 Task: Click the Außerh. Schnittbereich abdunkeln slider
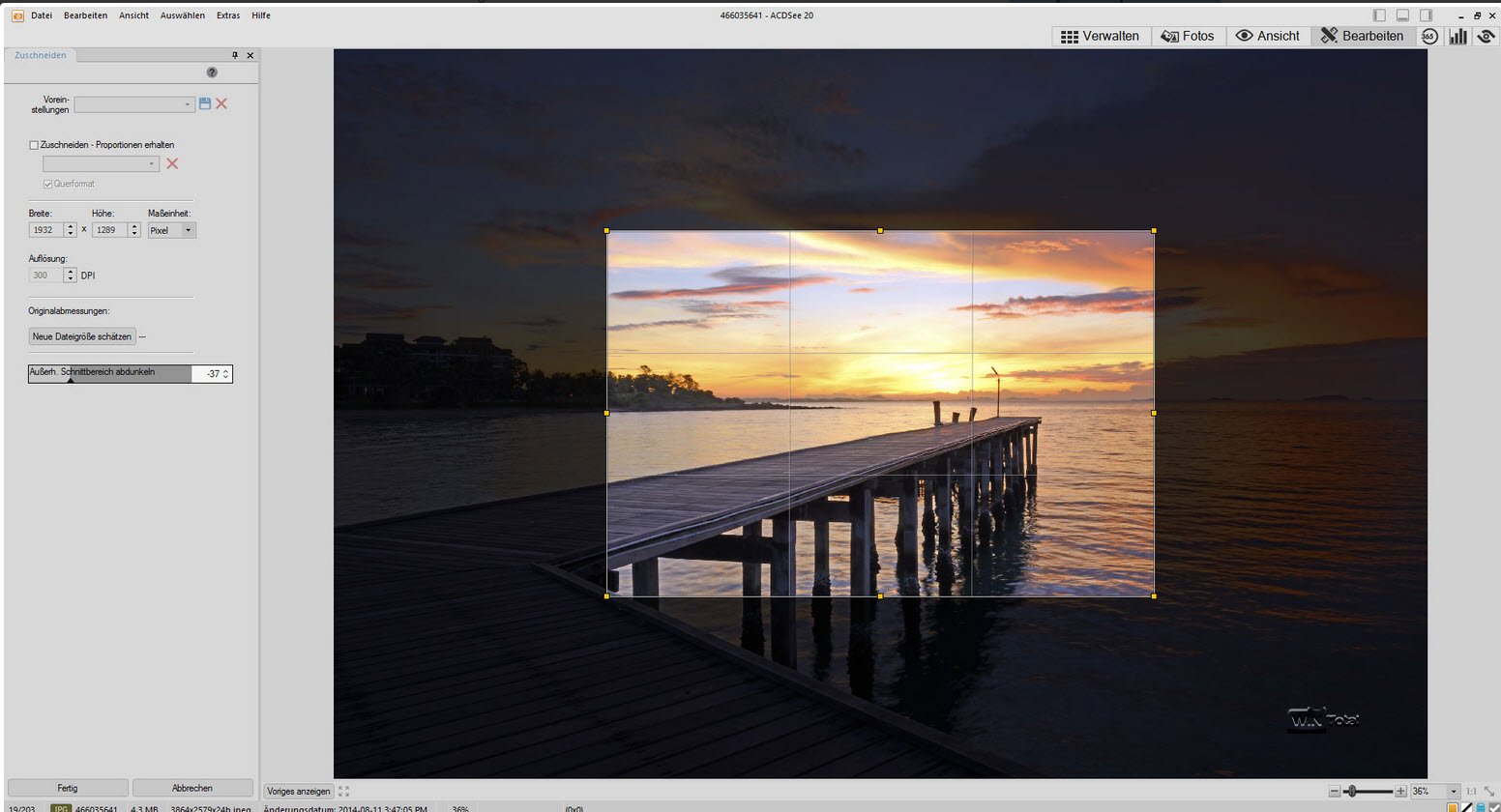109,373
